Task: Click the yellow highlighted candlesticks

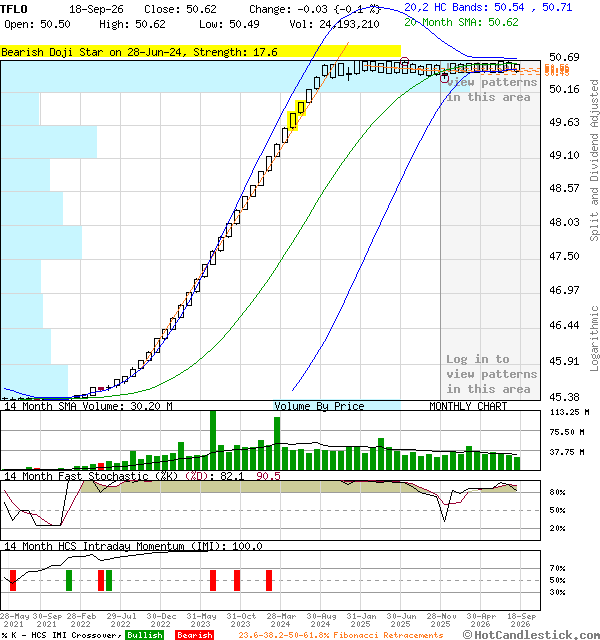Action: (x=296, y=115)
